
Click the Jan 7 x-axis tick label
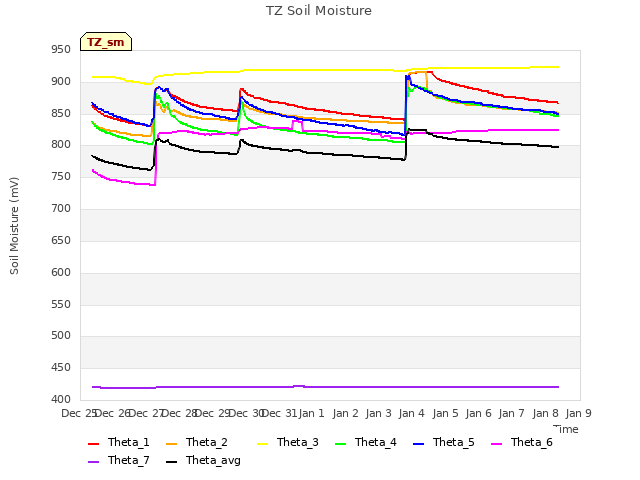pyautogui.click(x=512, y=413)
